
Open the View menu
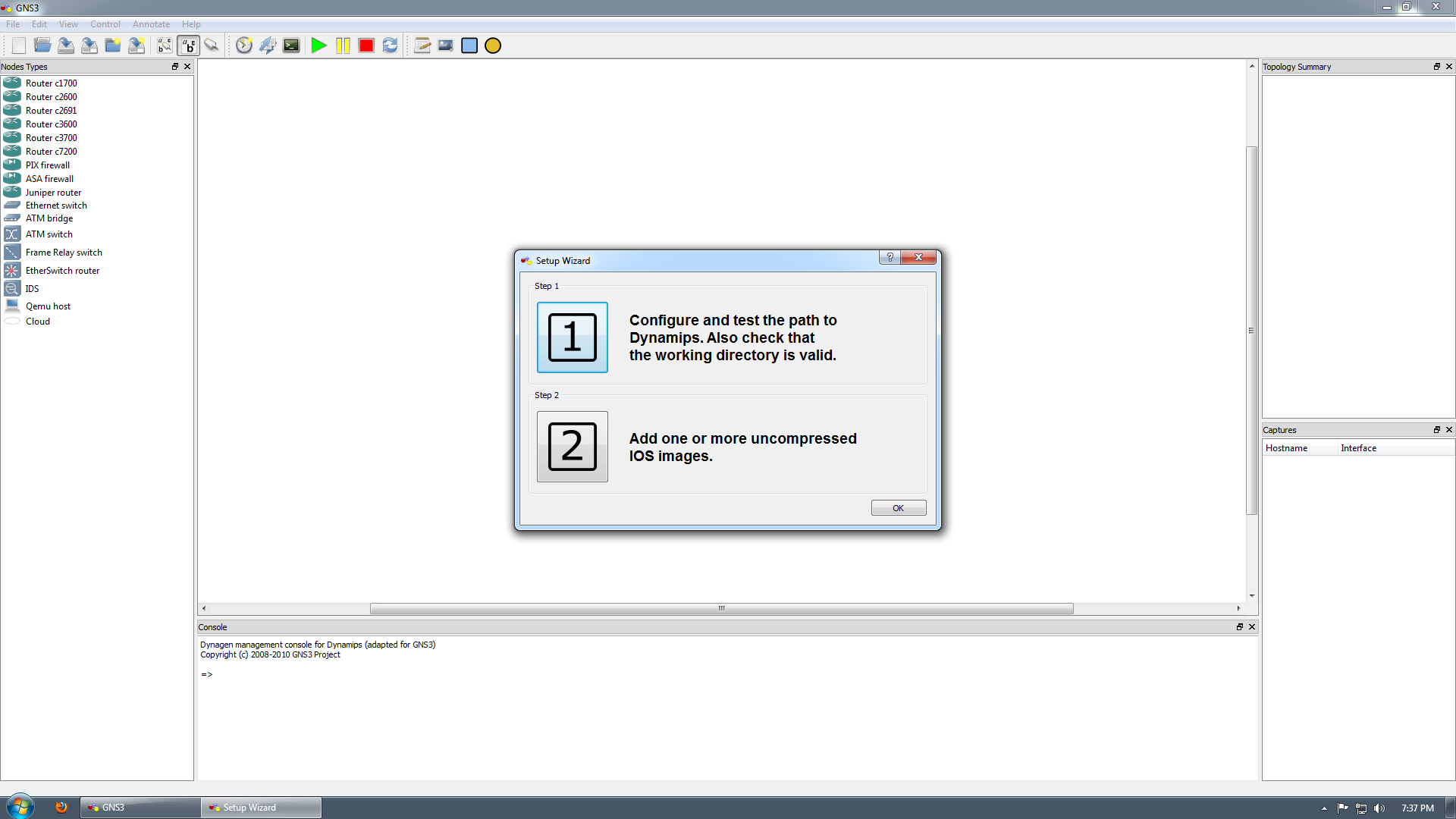tap(68, 24)
